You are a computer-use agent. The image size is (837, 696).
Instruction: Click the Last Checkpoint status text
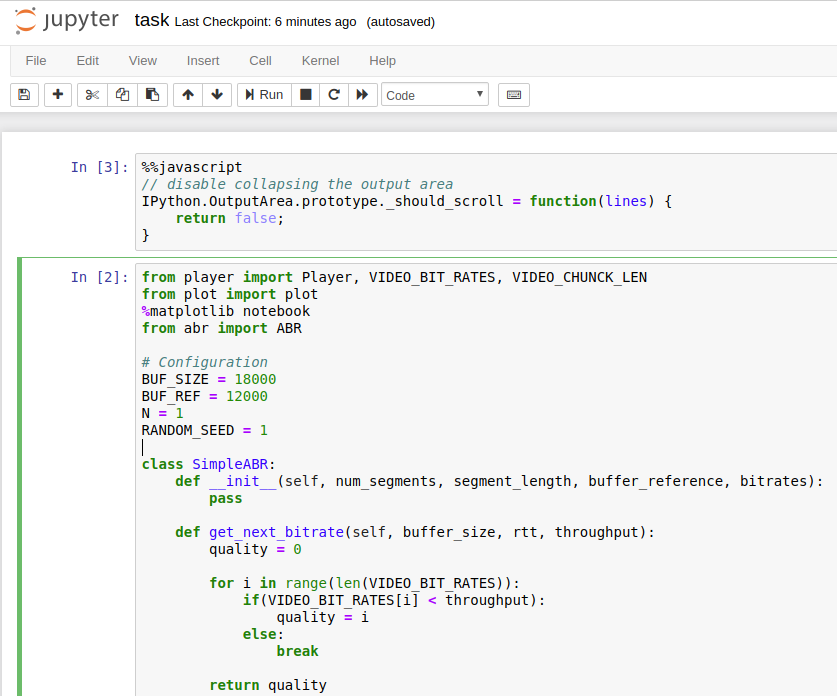[265, 22]
